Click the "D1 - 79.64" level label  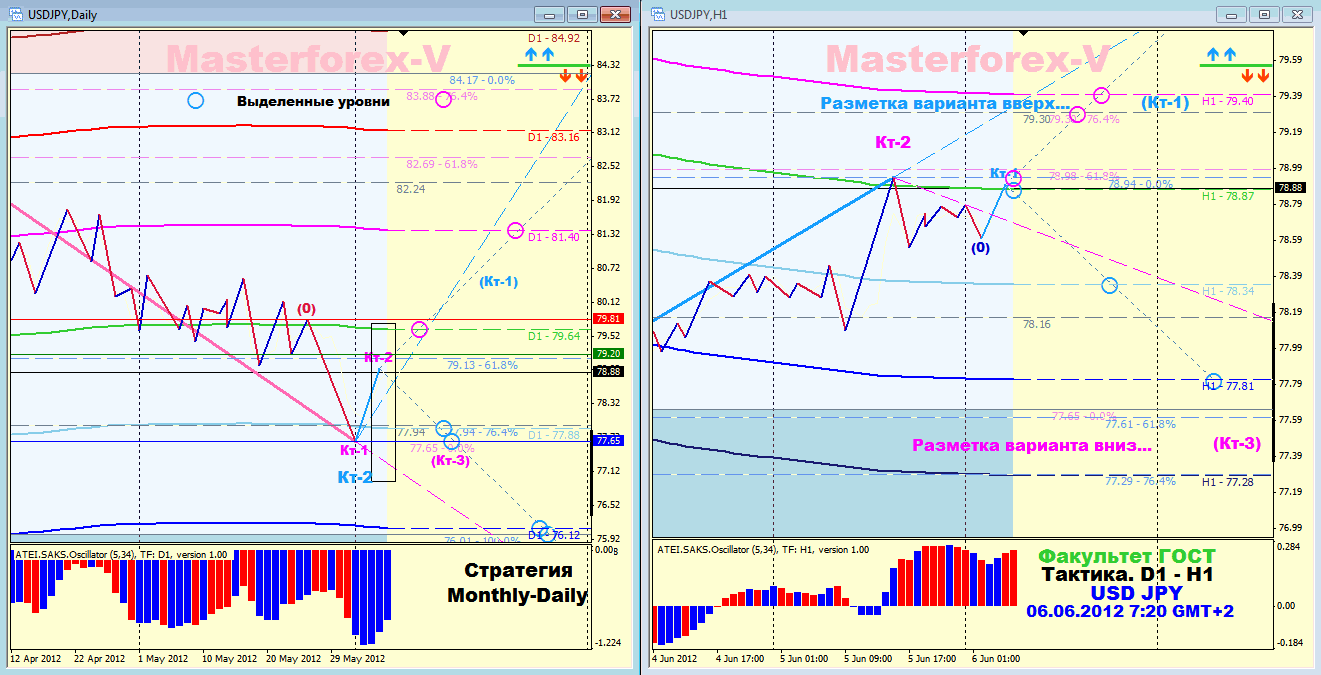pyautogui.click(x=553, y=336)
